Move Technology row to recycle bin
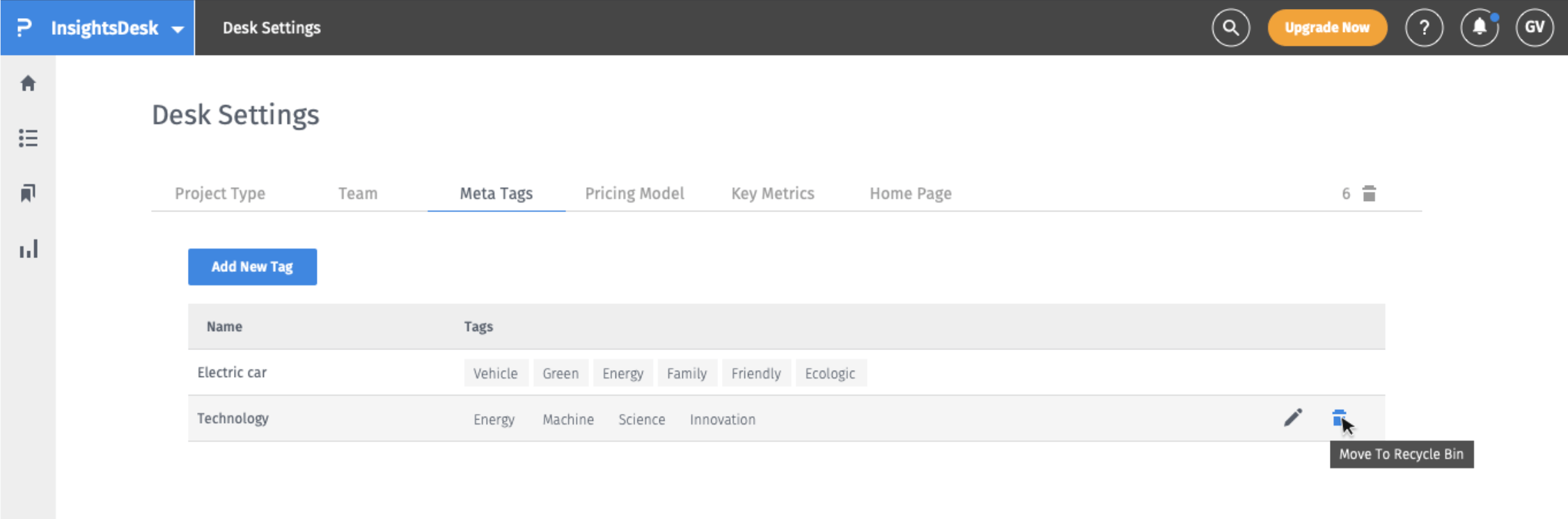 [x=1339, y=417]
